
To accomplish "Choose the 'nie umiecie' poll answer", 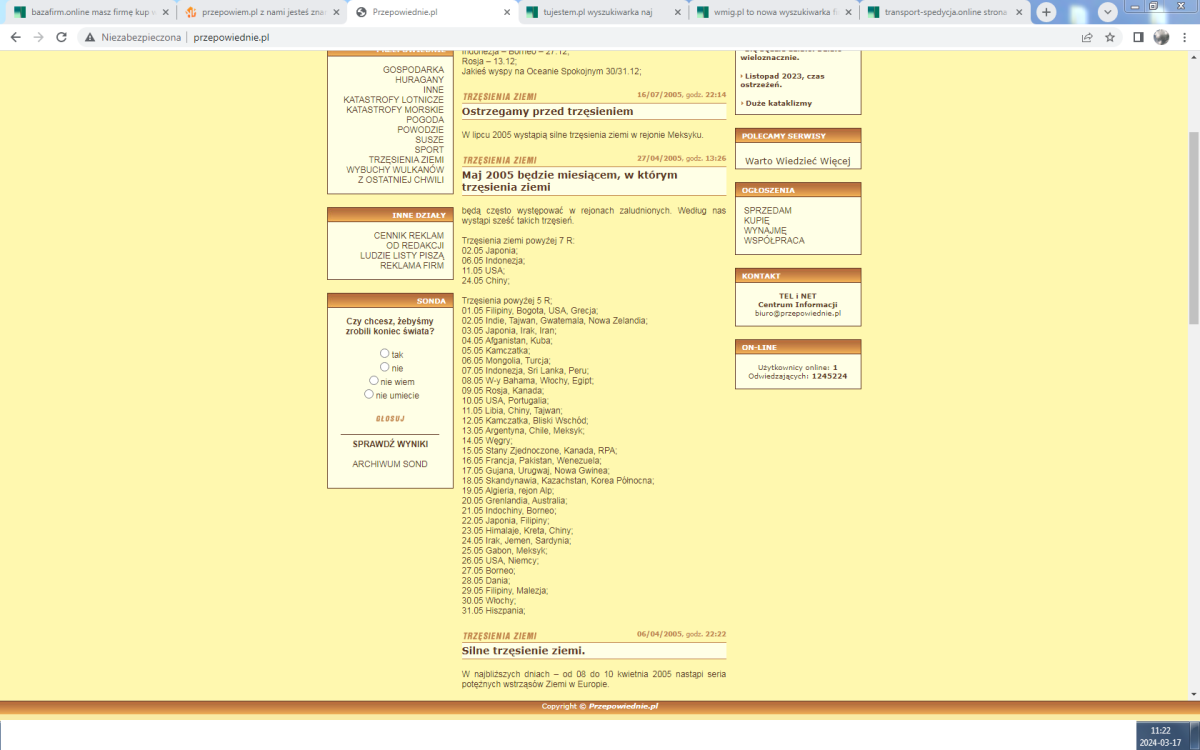I will [369, 394].
